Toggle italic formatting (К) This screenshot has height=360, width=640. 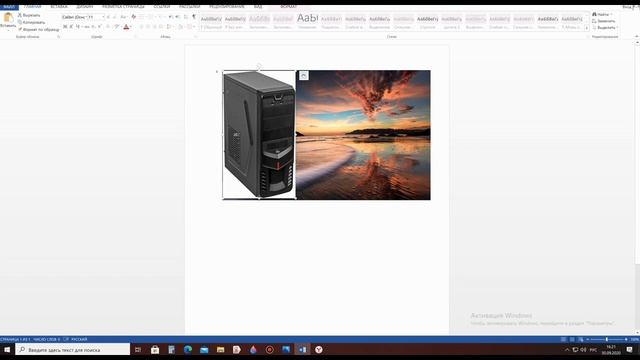[x=71, y=27]
